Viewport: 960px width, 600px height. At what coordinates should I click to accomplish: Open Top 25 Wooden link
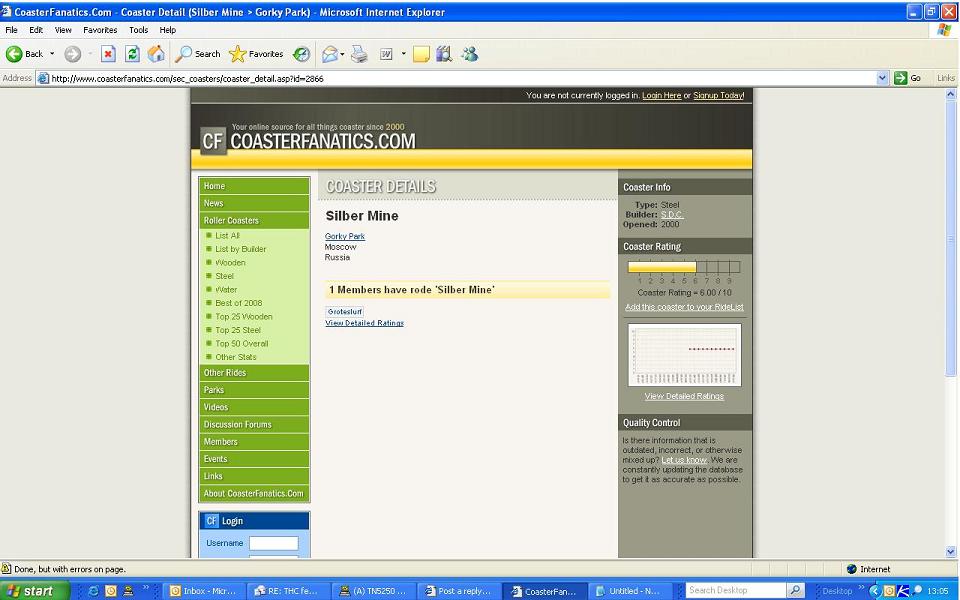point(244,317)
